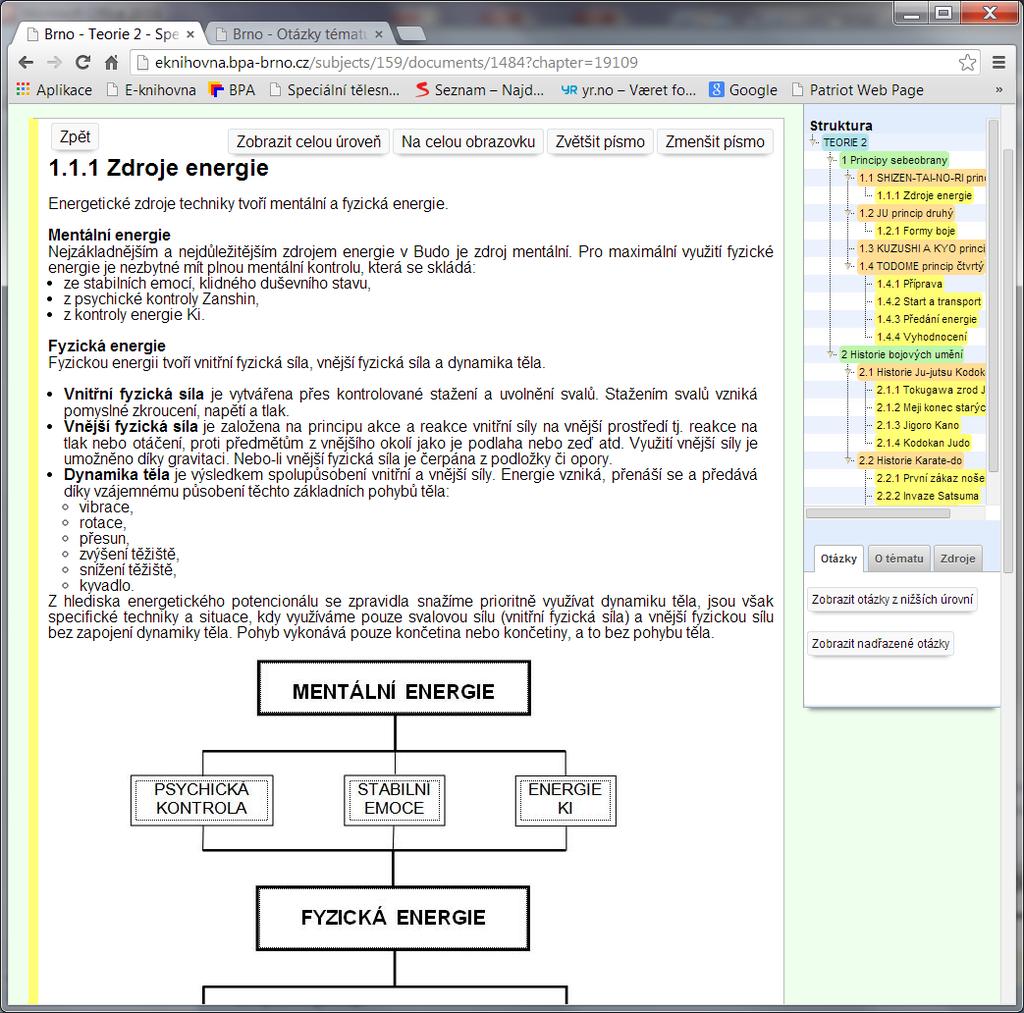
Task: Click the browser forward arrow
Action: pos(55,63)
